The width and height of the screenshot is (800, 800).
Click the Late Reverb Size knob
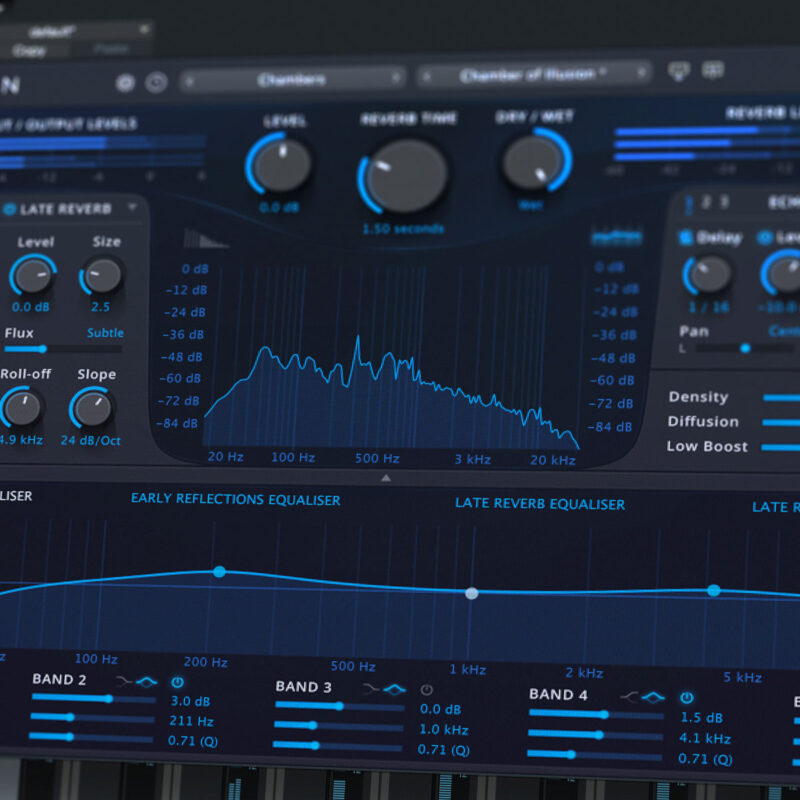pos(103,276)
